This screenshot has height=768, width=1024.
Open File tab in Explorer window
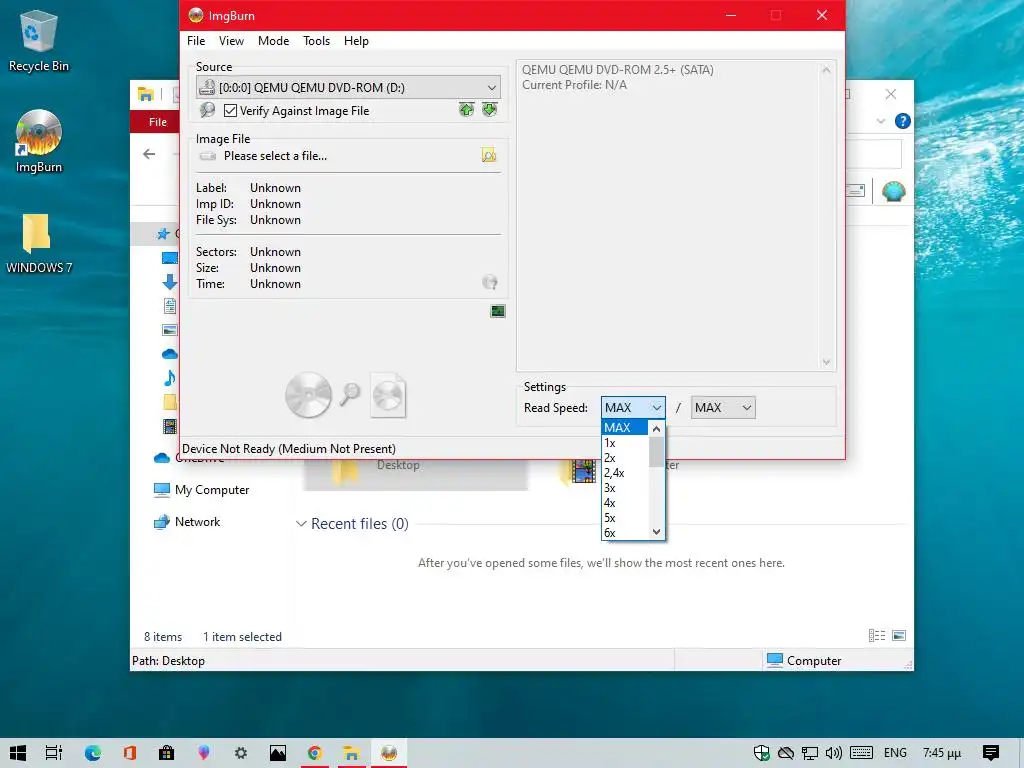click(157, 122)
